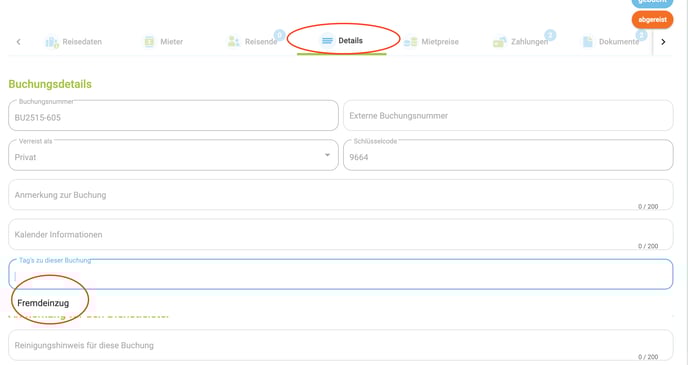This screenshot has height=365, width=688.
Task: Click the Reisende people icon
Action: (233, 42)
